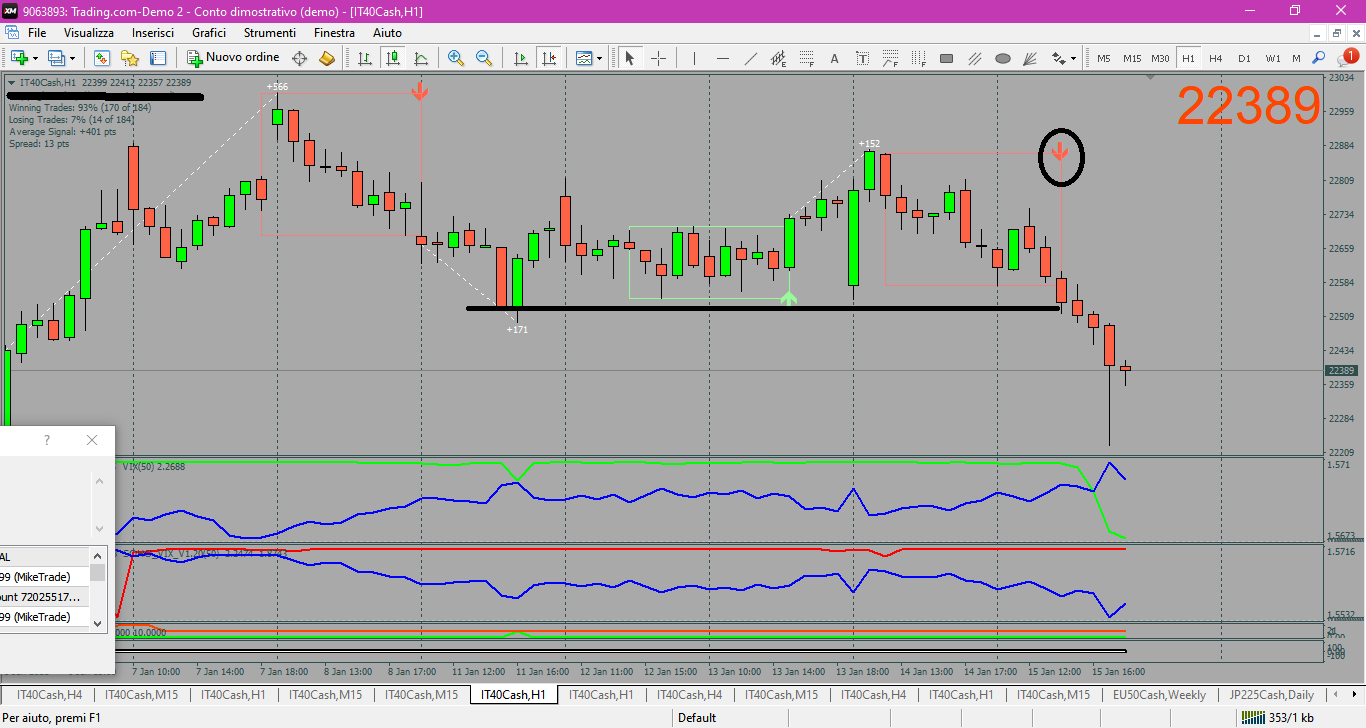
Task: Switch to bar chart display
Action: coord(365,58)
